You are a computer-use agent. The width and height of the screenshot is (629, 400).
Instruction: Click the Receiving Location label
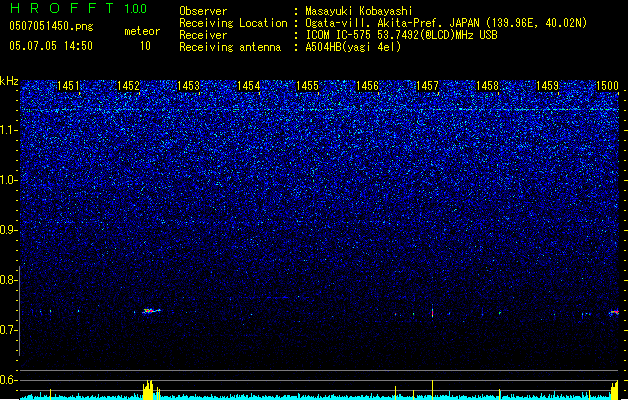tap(233, 23)
